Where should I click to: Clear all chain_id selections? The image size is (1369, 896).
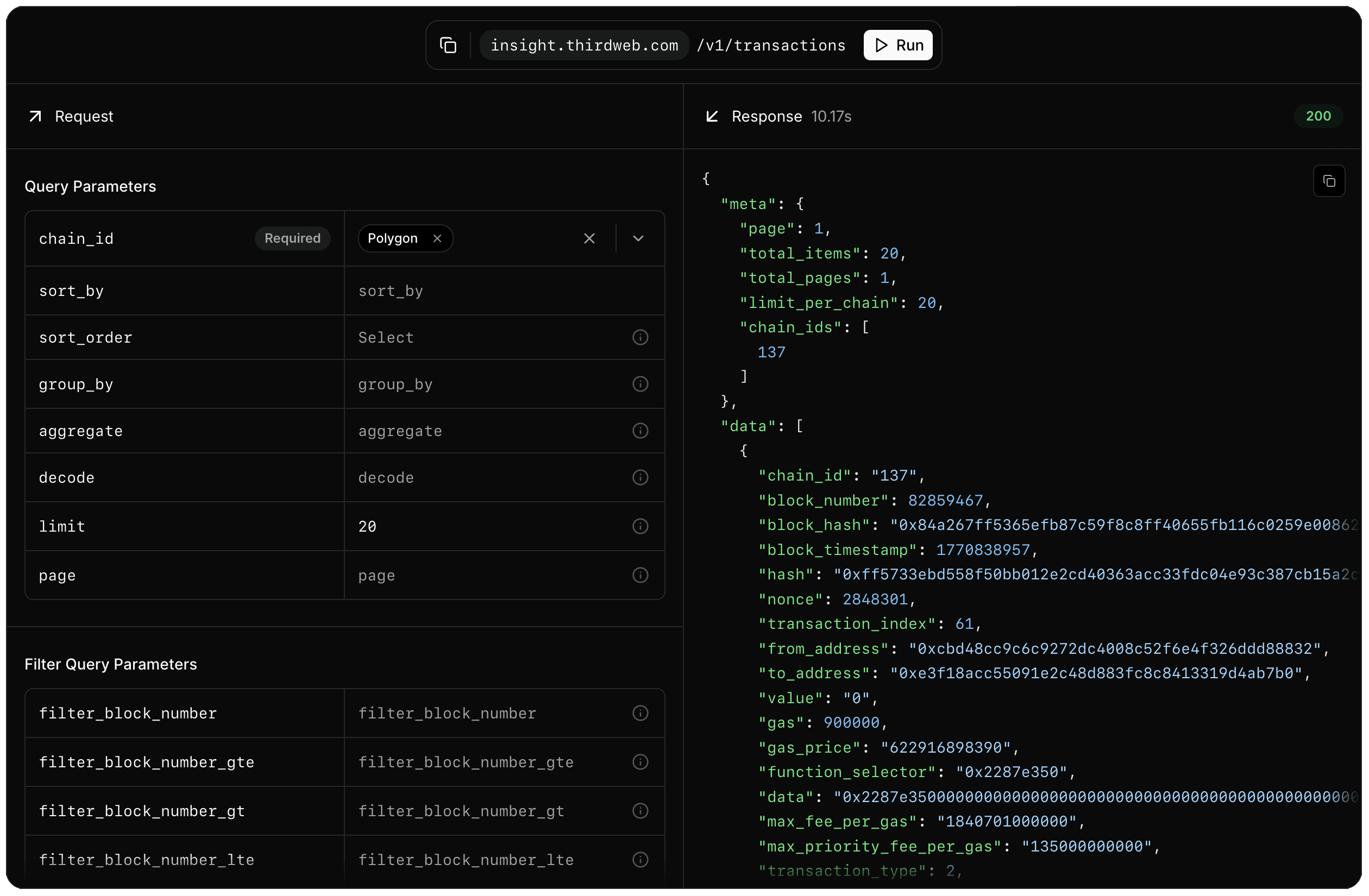(x=589, y=239)
